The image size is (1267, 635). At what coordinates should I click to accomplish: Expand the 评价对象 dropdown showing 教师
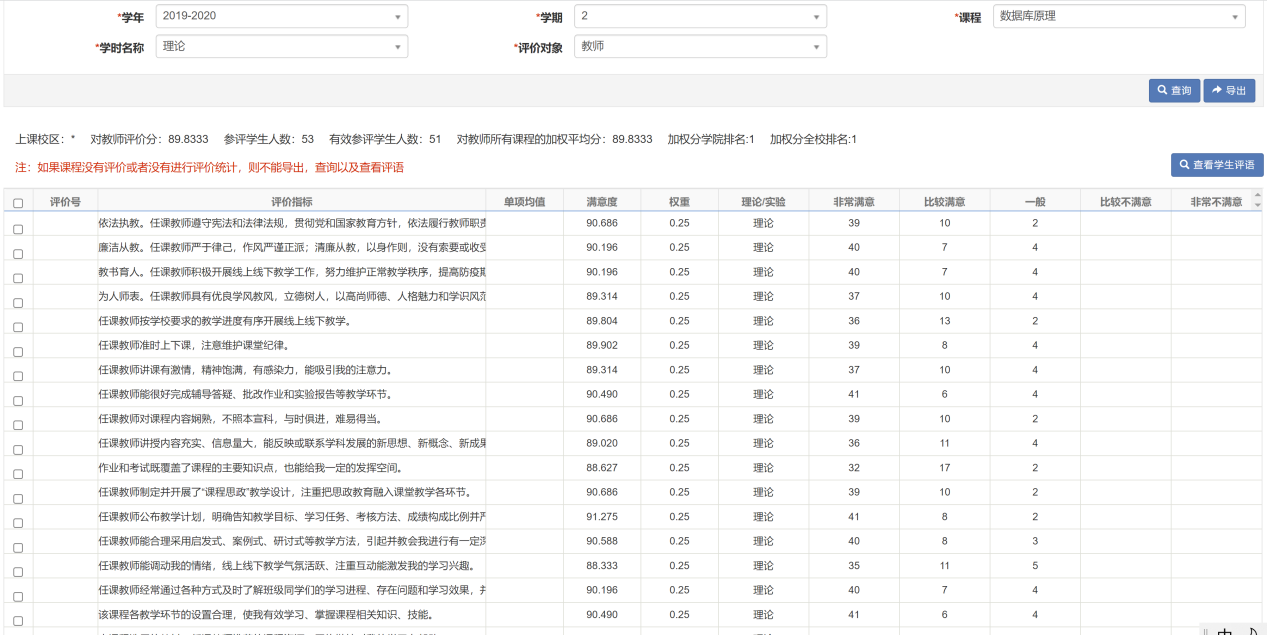point(700,47)
